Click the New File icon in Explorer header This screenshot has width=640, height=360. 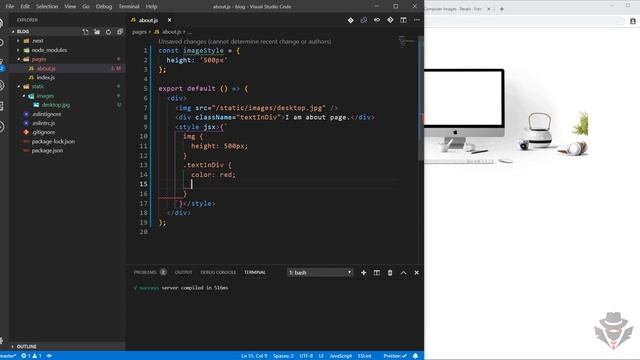pos(85,31)
